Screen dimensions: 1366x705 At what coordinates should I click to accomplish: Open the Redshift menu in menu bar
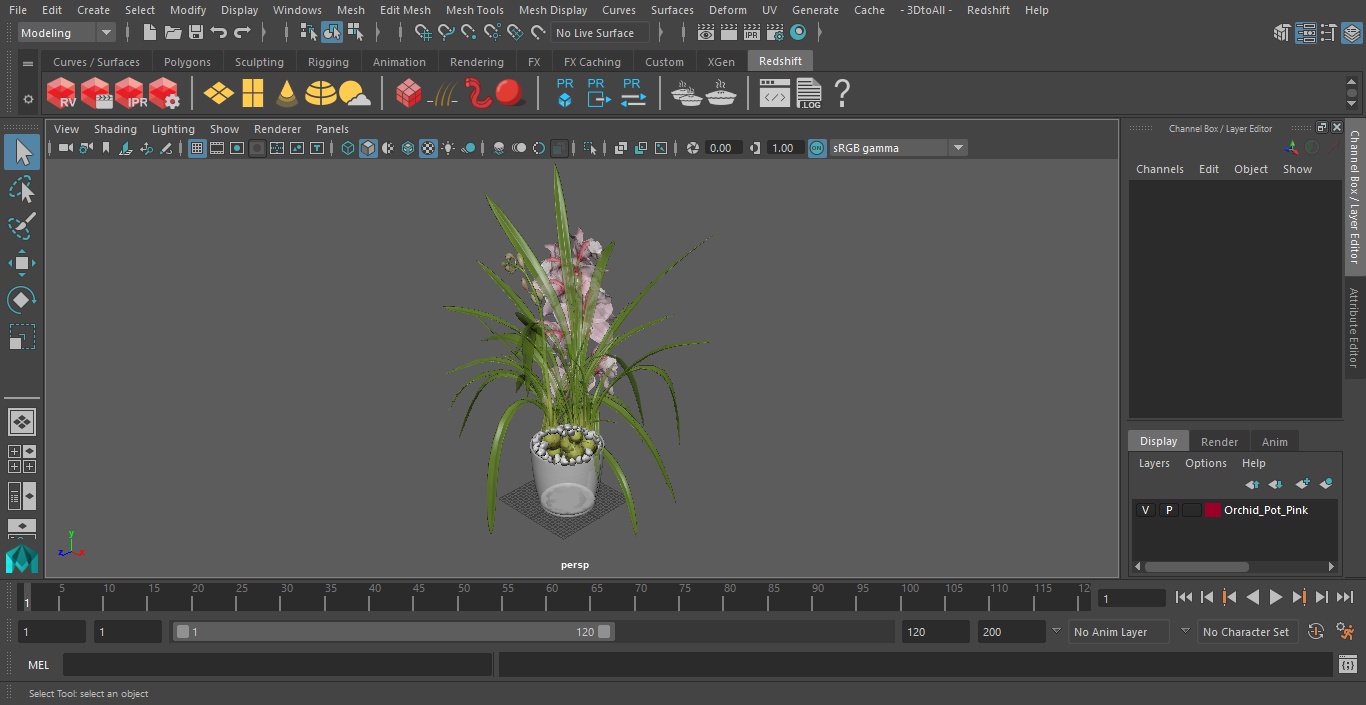click(x=988, y=10)
